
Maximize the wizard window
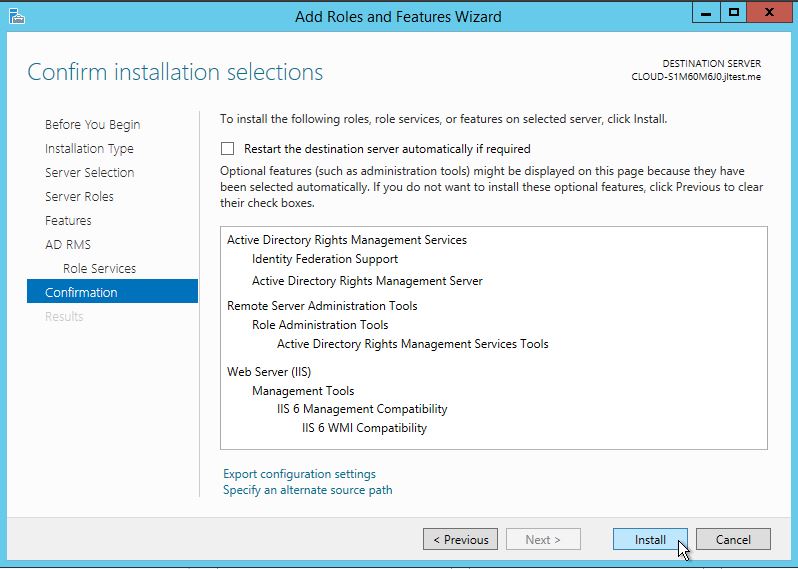click(733, 13)
